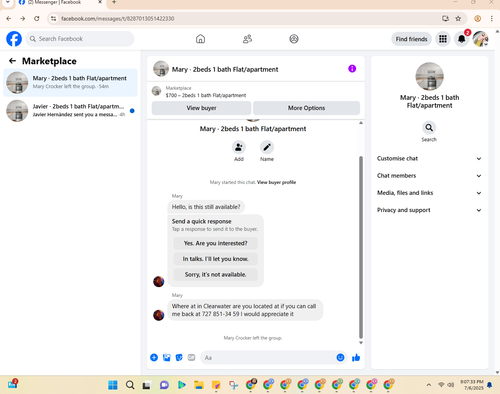Expand Privacy and support section

(429, 210)
